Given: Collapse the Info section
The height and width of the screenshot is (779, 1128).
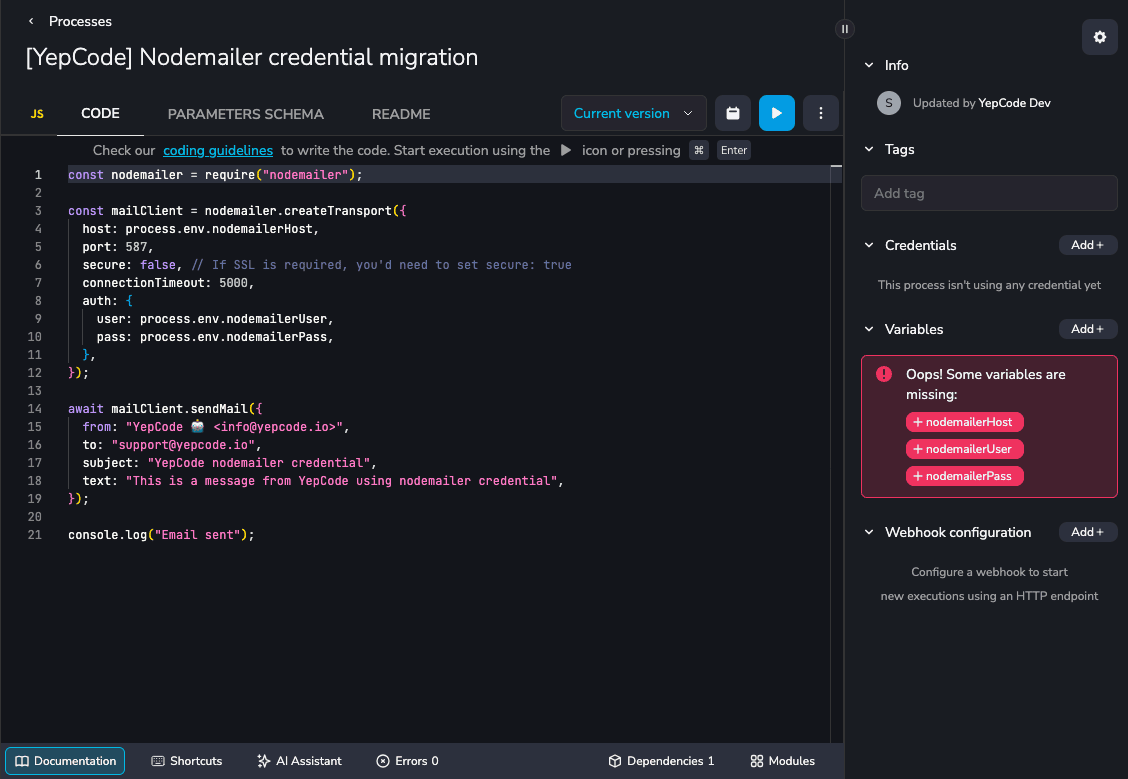Looking at the screenshot, I should 869,65.
